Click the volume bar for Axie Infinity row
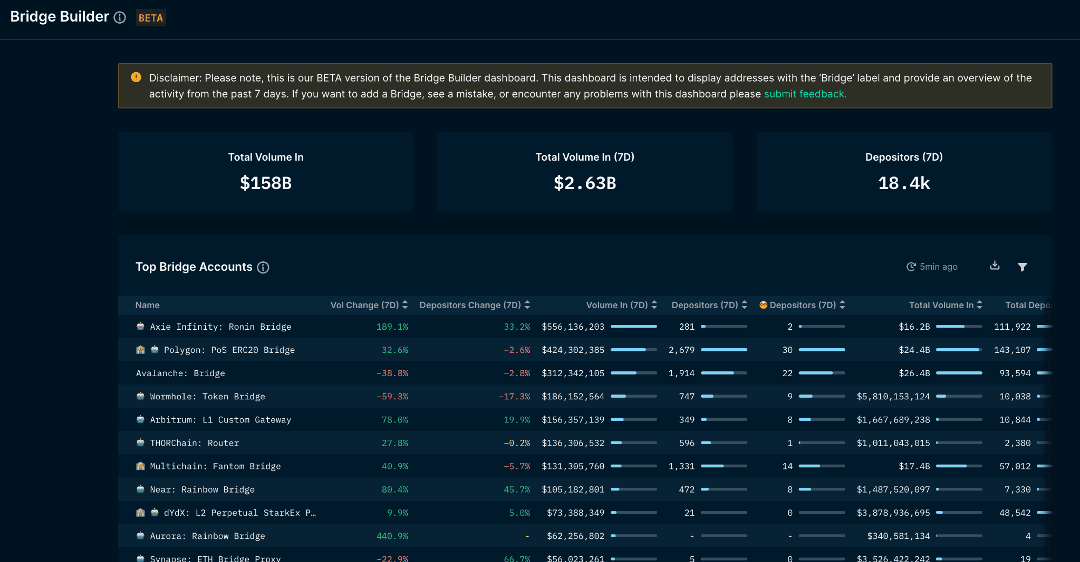The width and height of the screenshot is (1080, 562). coord(633,327)
